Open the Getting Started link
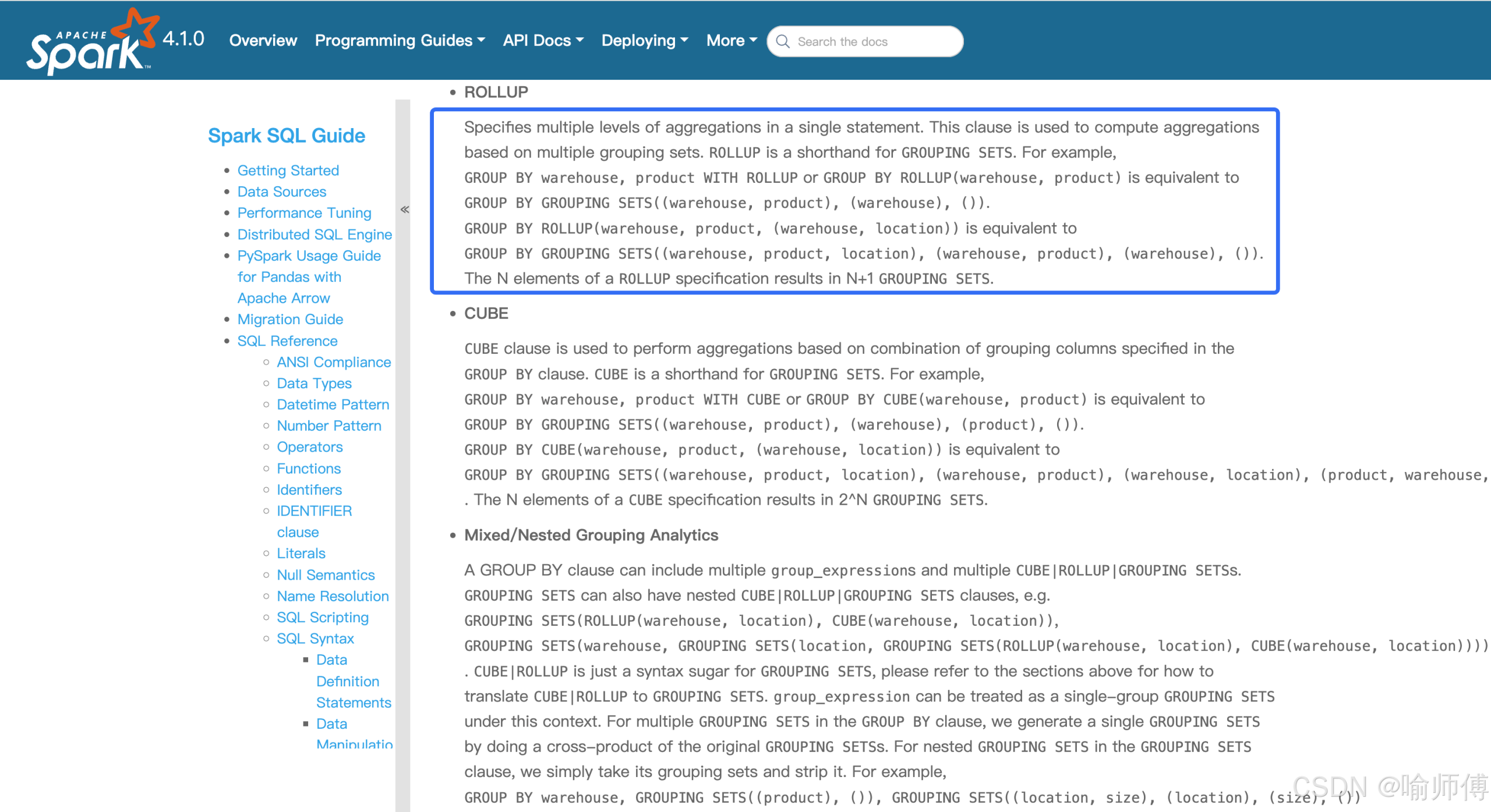Screen dimensions: 1491x812 click(288, 171)
